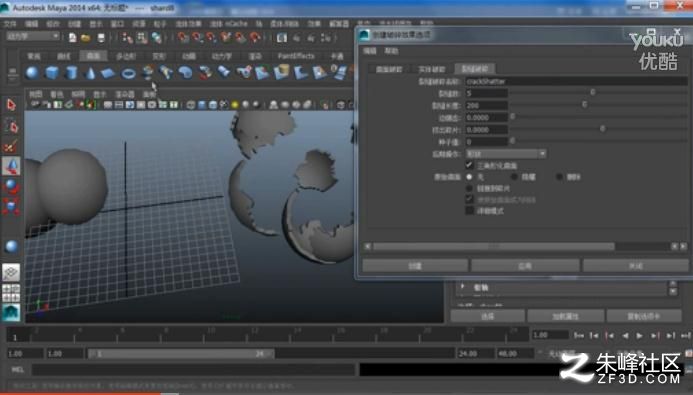693x395 pixels.
Task: Click the play forward button on timeline
Action: tap(639, 336)
